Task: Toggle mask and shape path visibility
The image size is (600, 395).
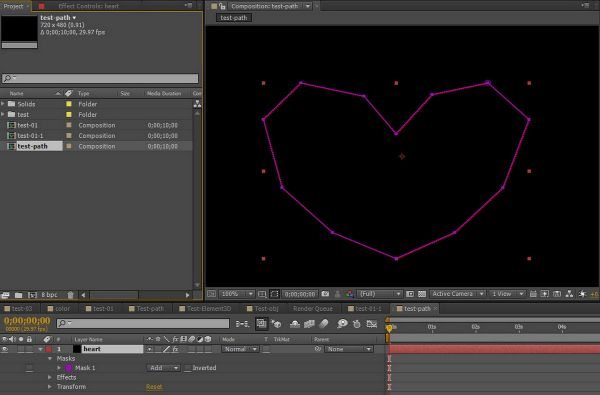Action: pos(274,294)
